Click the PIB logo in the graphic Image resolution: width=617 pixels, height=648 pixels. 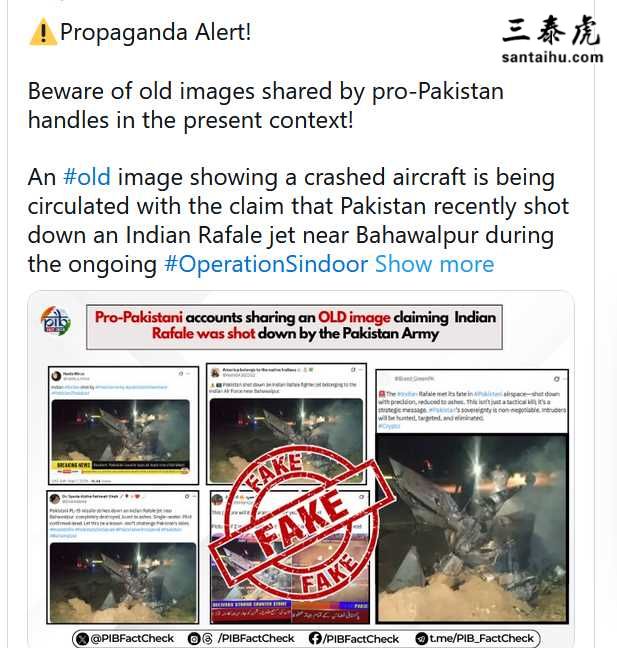[55, 321]
